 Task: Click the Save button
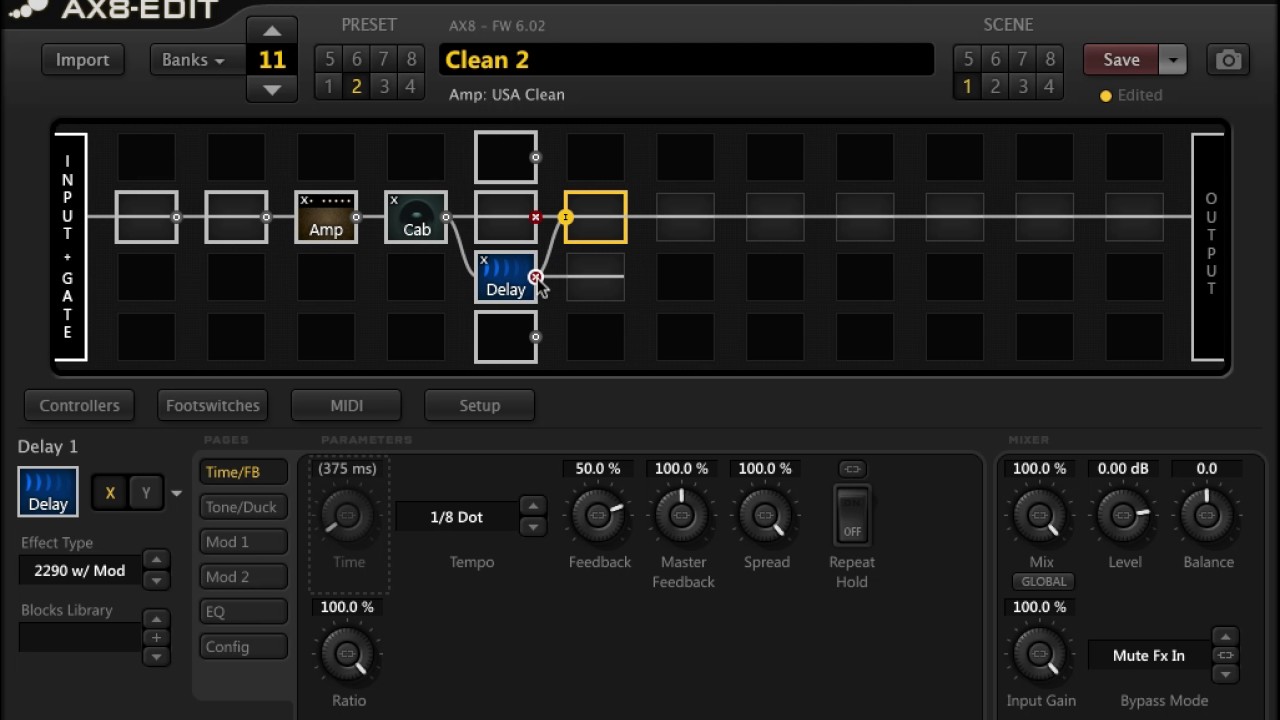(1121, 60)
